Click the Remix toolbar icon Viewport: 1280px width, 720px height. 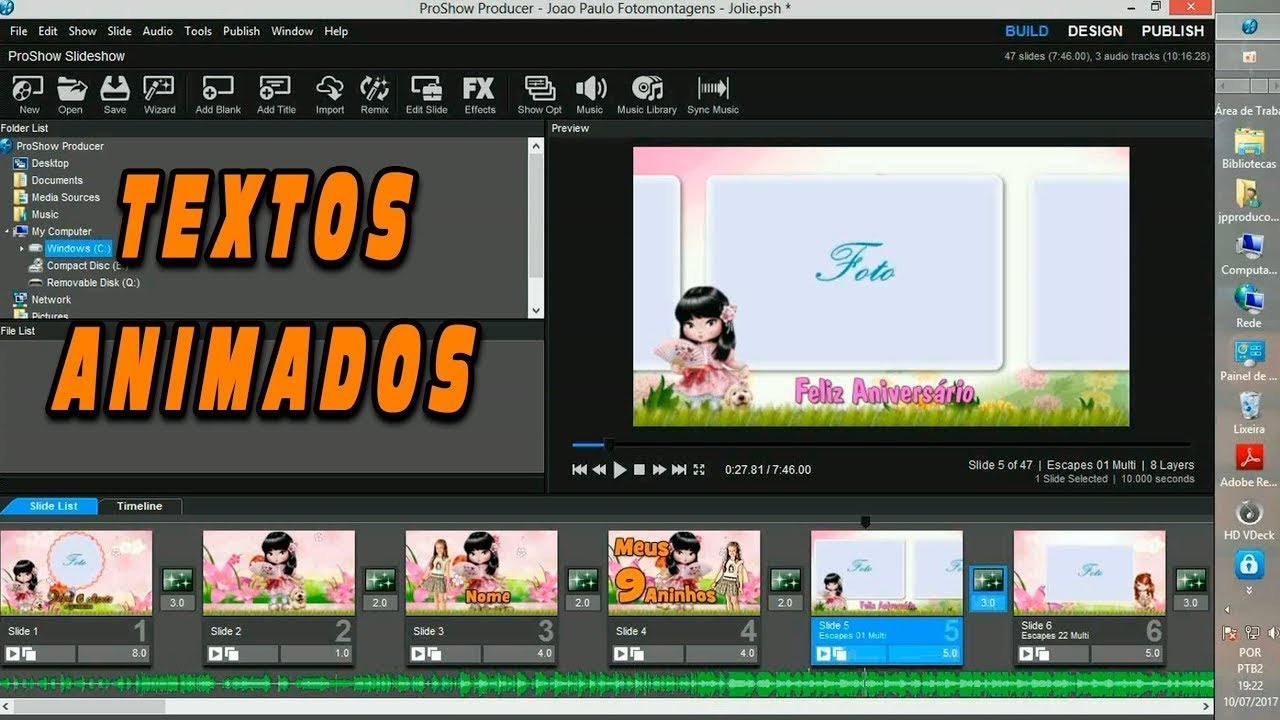pos(375,95)
